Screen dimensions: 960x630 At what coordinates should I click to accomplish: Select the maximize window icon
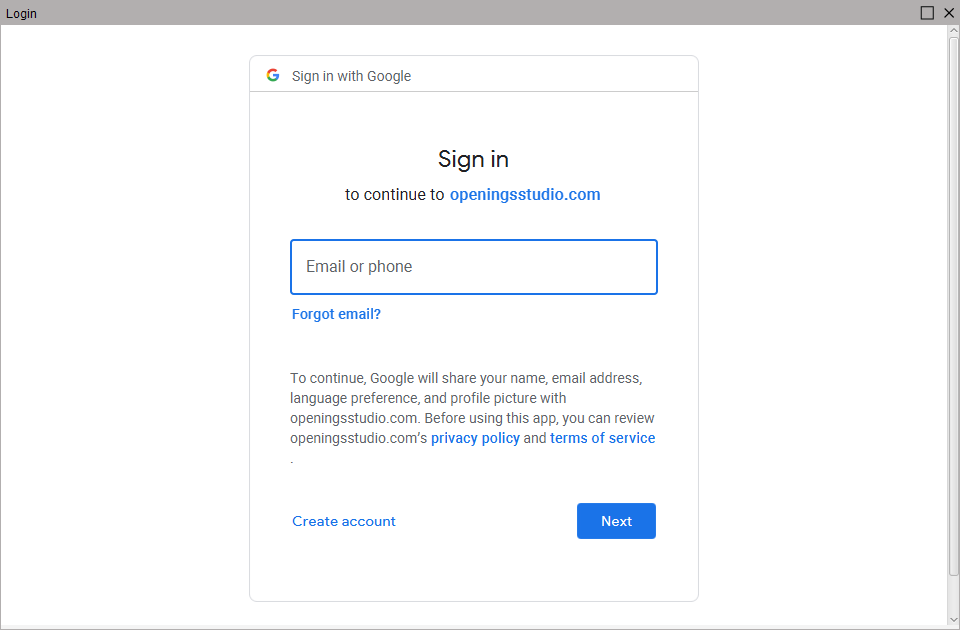[927, 12]
